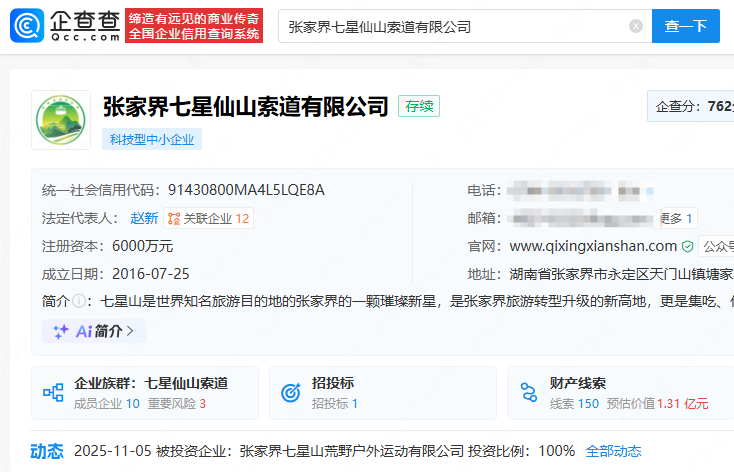Image resolution: width=734 pixels, height=472 pixels.
Task: Click the 查一下 search button
Action: [685, 26]
